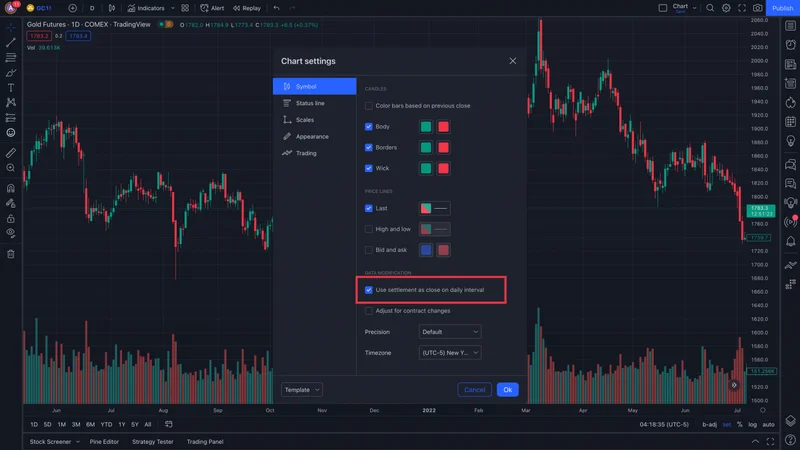Switch to the Appearance tab
The image size is (800, 450).
coord(314,136)
